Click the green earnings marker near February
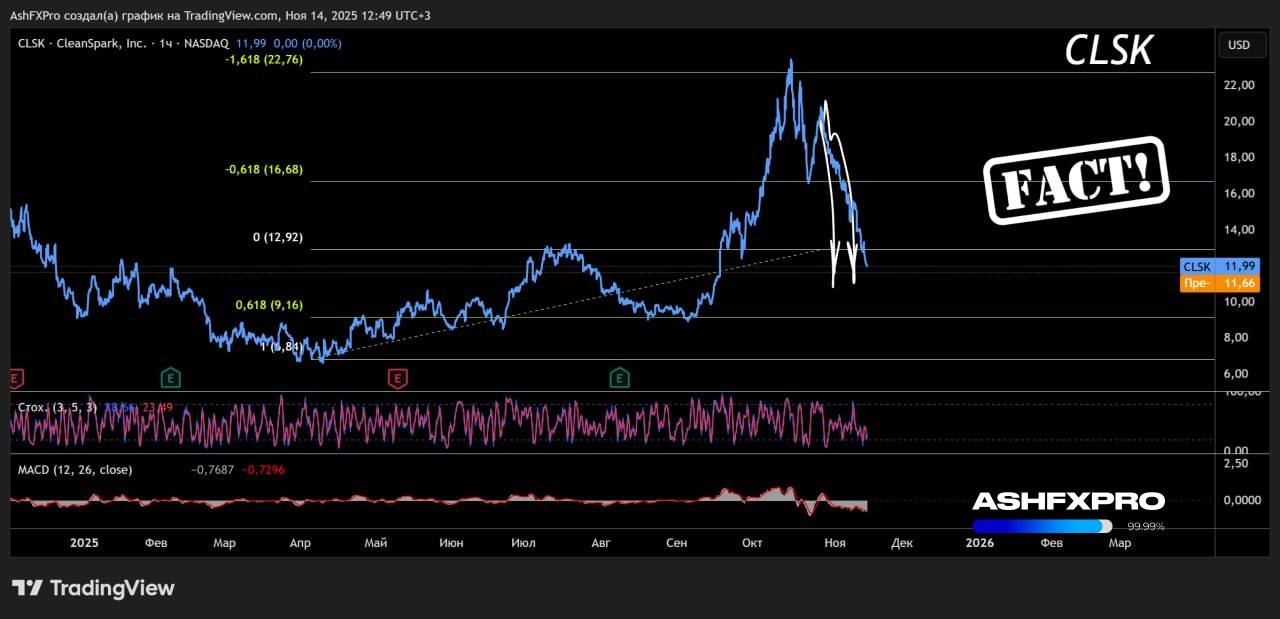 [x=171, y=377]
